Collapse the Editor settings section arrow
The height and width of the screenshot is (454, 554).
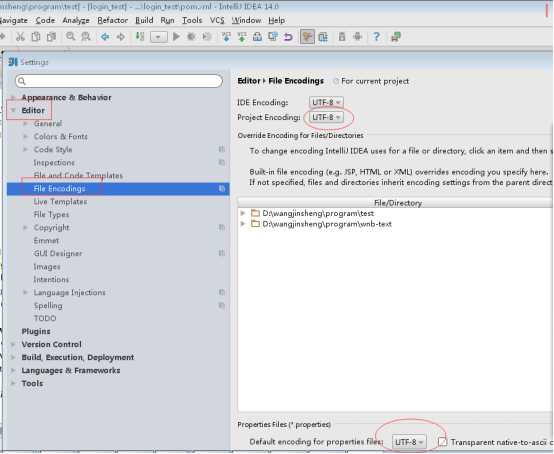[13, 111]
